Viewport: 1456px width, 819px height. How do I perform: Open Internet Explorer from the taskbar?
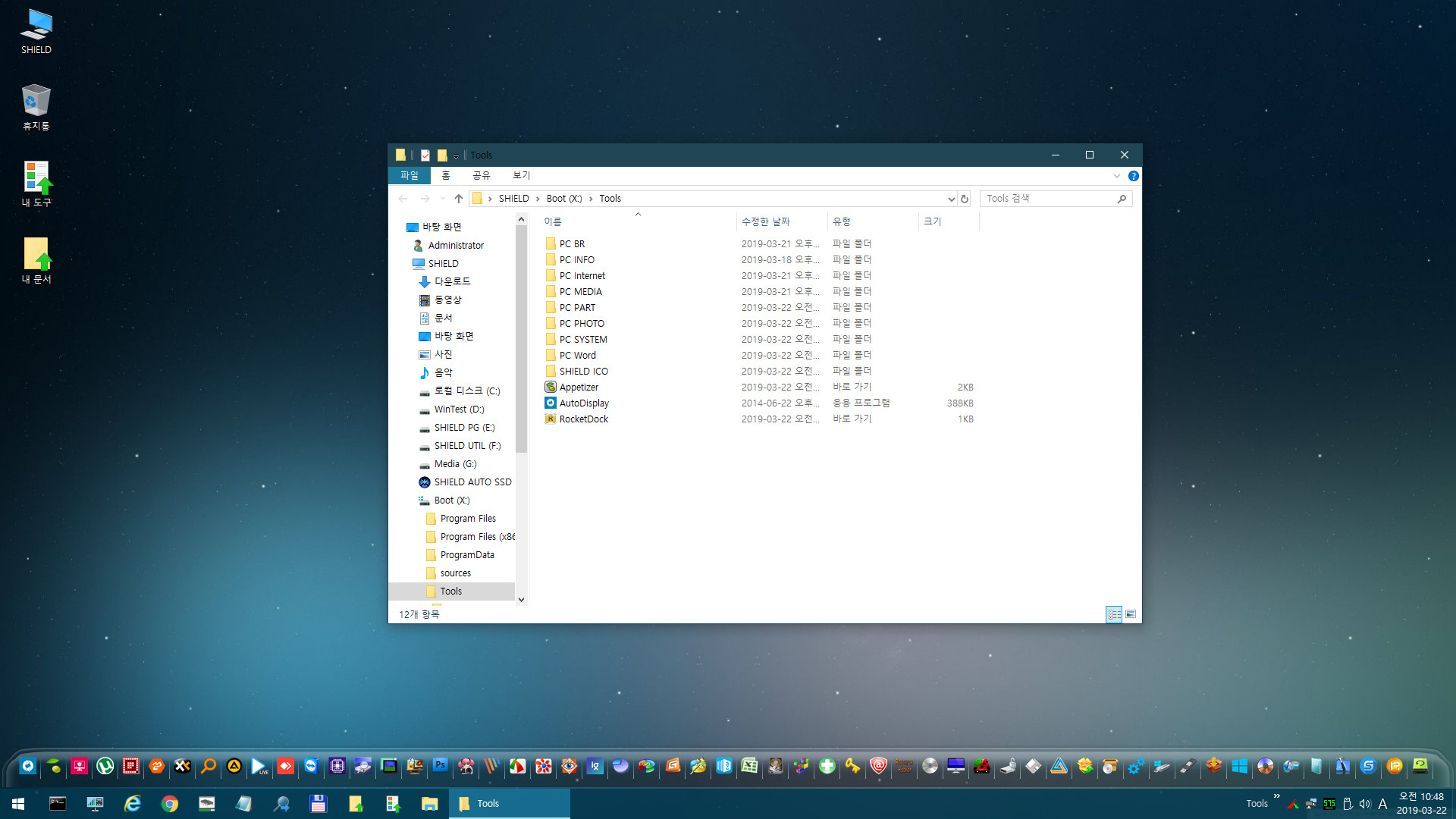(133, 804)
